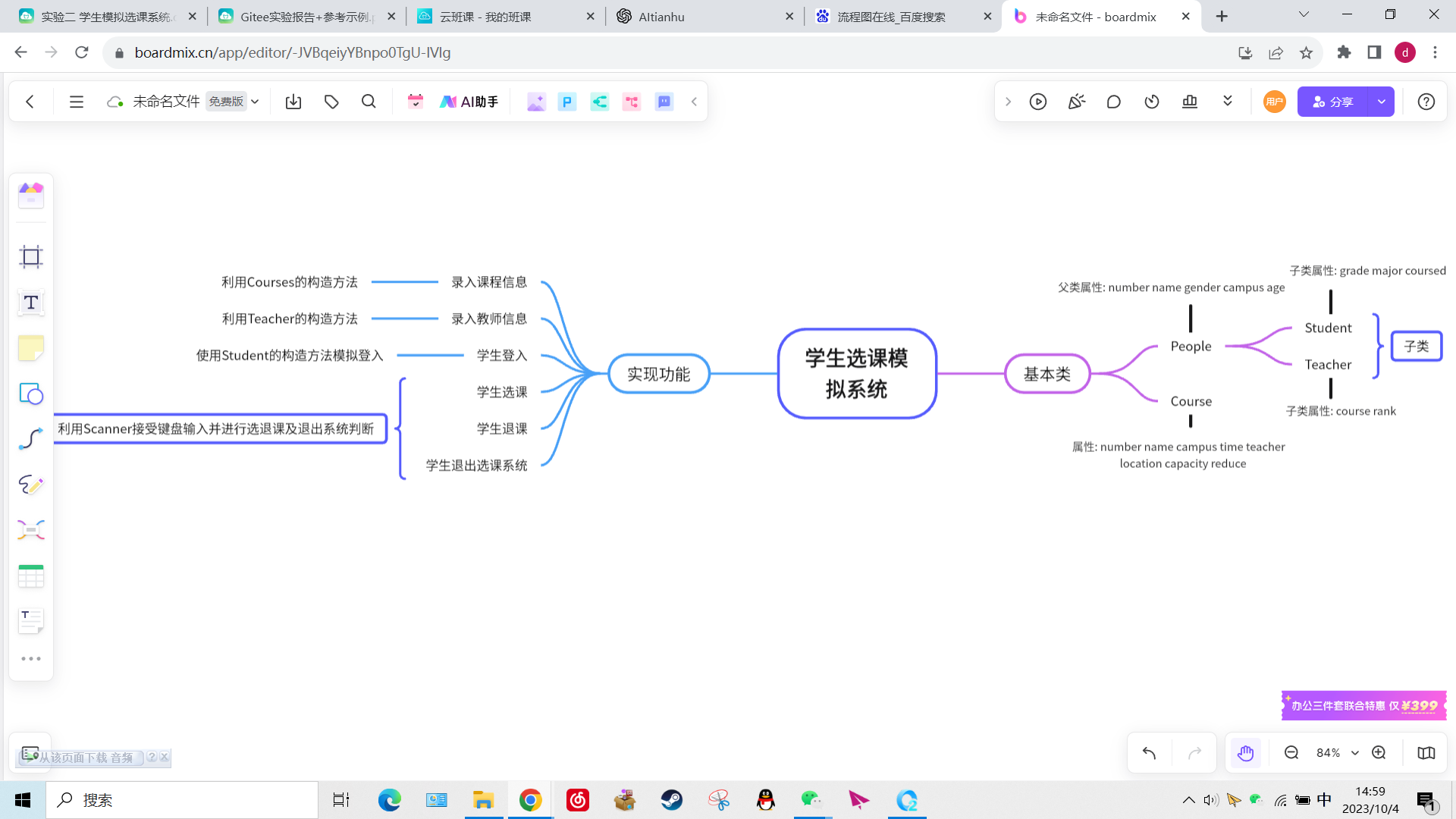
Task: Open the AI助手 assistant
Action: pyautogui.click(x=469, y=101)
